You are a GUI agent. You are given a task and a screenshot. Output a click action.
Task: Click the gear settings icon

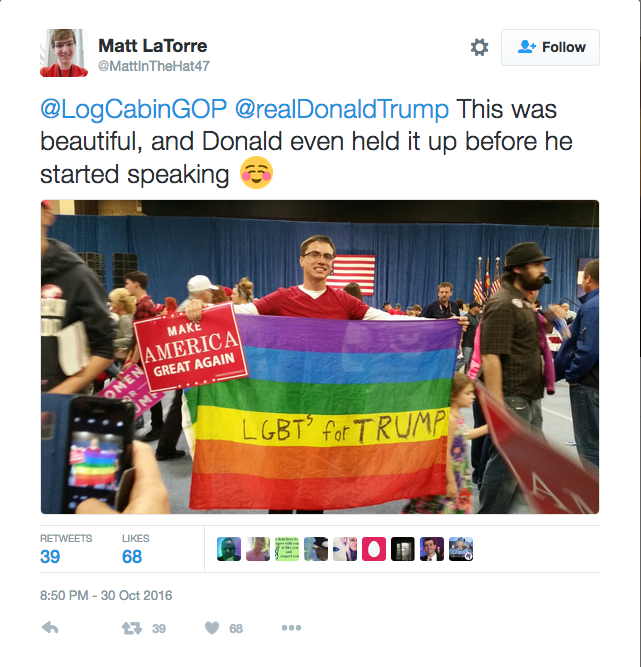pyautogui.click(x=479, y=47)
